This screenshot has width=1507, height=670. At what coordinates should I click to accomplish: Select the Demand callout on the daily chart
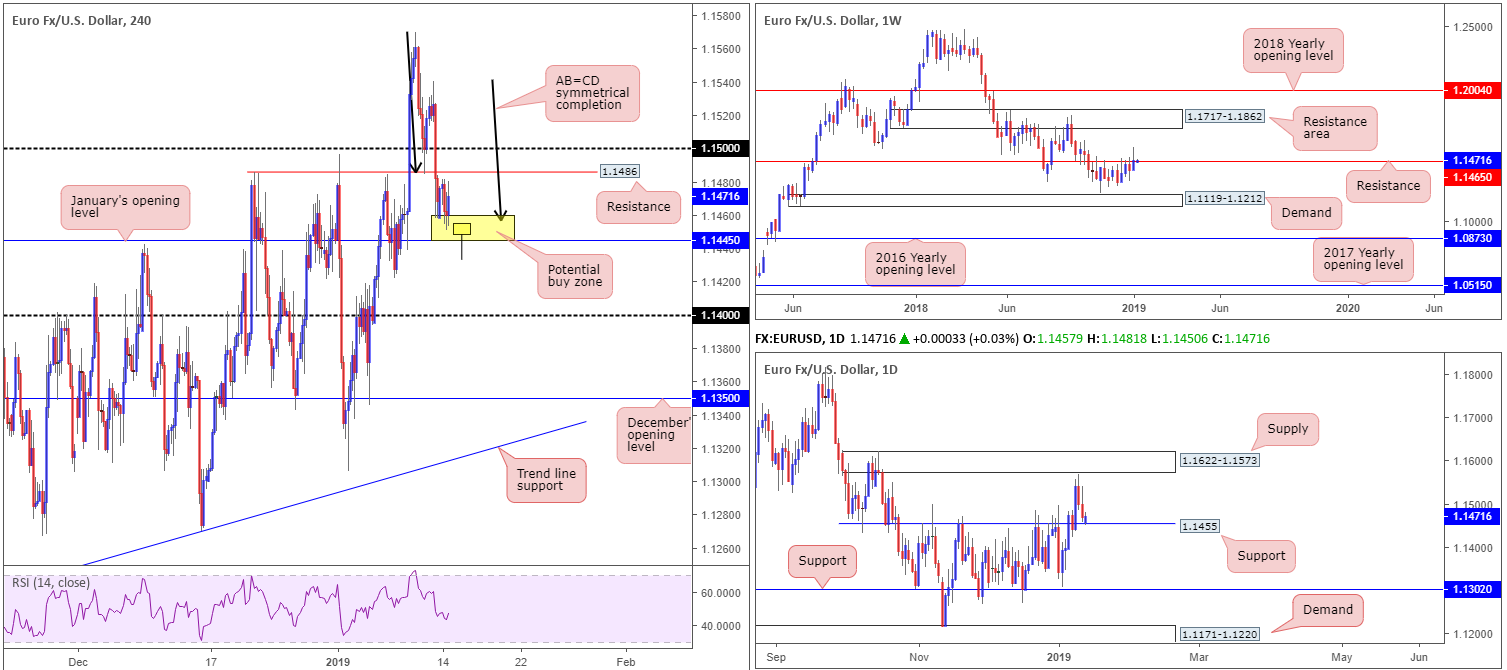(x=1327, y=610)
